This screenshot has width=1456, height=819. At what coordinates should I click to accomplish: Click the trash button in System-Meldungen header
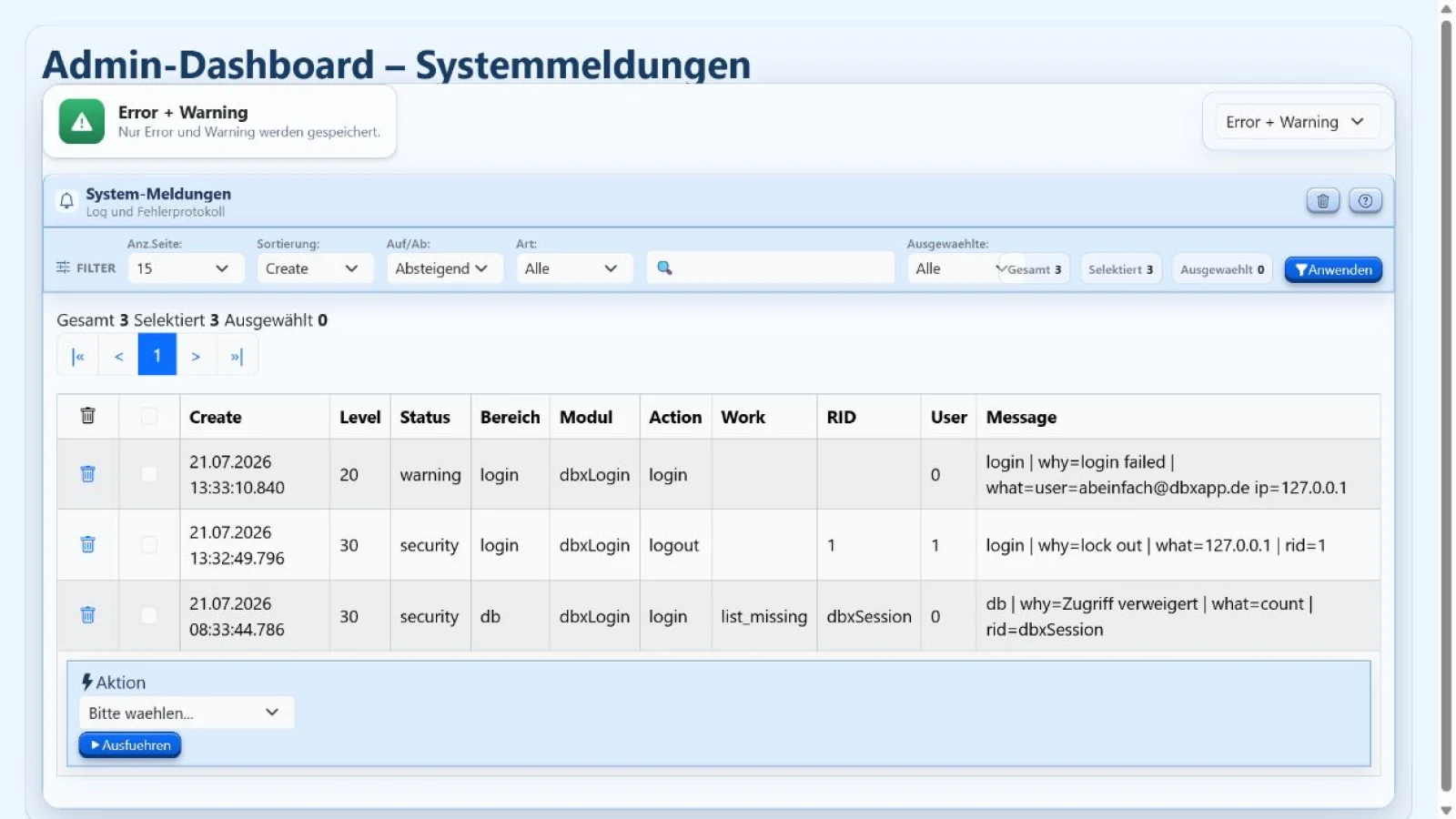[x=1323, y=201]
